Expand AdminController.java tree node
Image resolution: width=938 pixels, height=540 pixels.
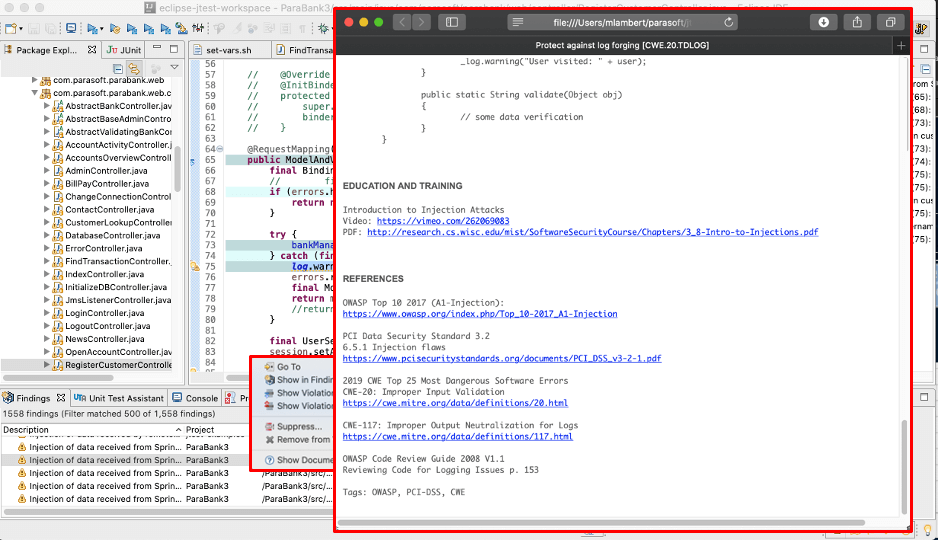[x=47, y=170]
